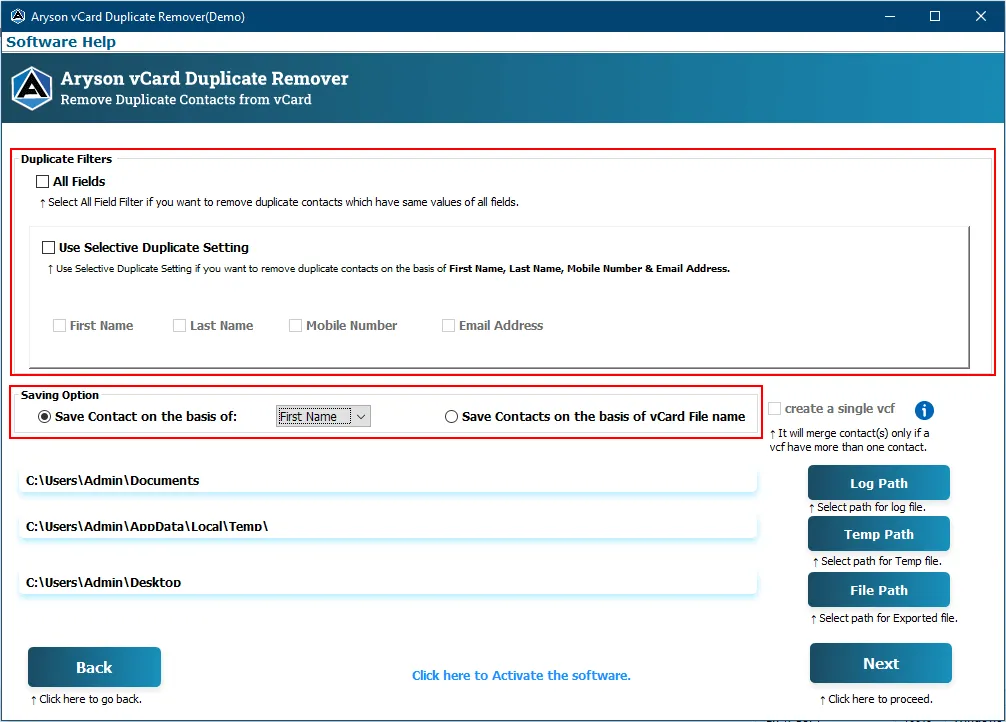The height and width of the screenshot is (722, 1006).
Task: Proceed with the Next button
Action: point(880,664)
